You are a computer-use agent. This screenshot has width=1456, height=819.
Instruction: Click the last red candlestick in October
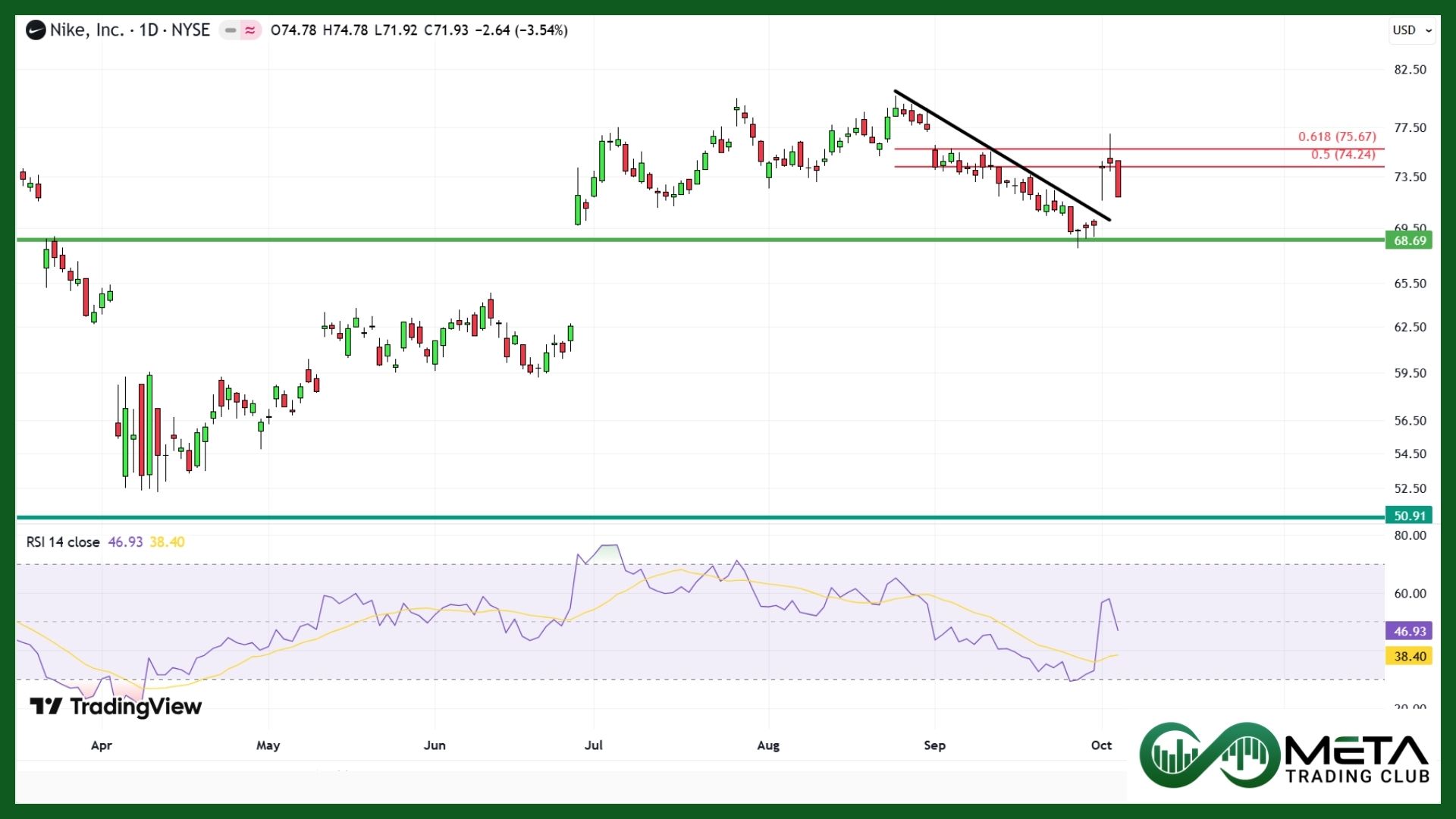coord(1118,179)
